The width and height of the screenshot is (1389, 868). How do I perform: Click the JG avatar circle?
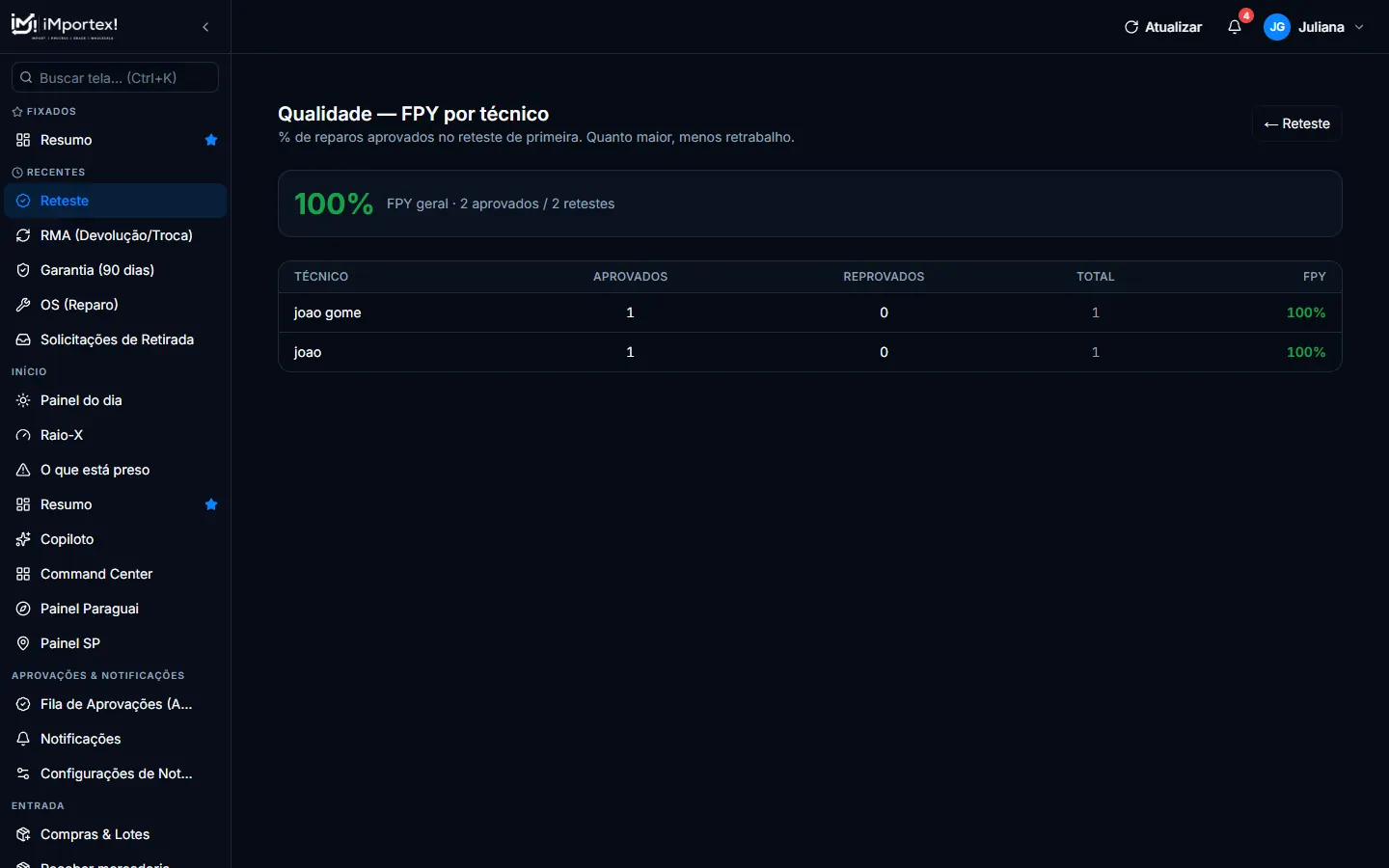point(1277,27)
